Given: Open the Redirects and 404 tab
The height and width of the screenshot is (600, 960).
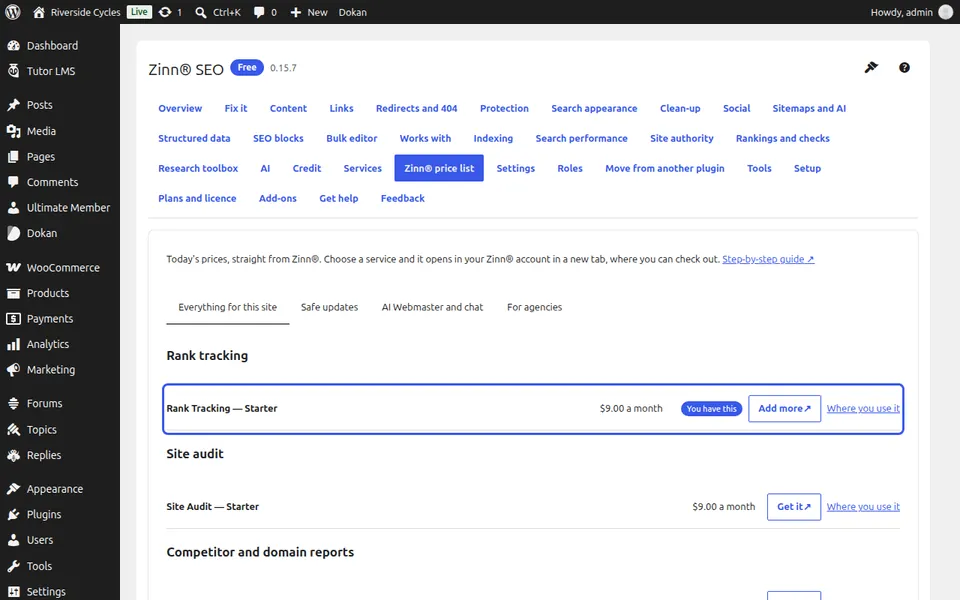Looking at the screenshot, I should 416,108.
